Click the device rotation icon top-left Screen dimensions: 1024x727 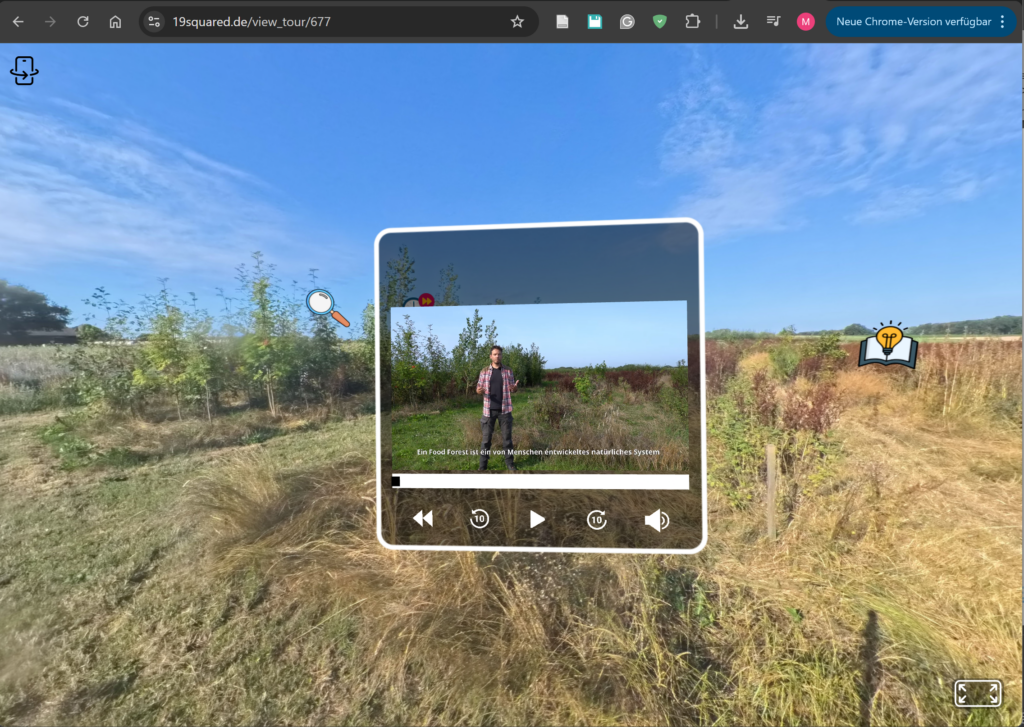(24, 70)
